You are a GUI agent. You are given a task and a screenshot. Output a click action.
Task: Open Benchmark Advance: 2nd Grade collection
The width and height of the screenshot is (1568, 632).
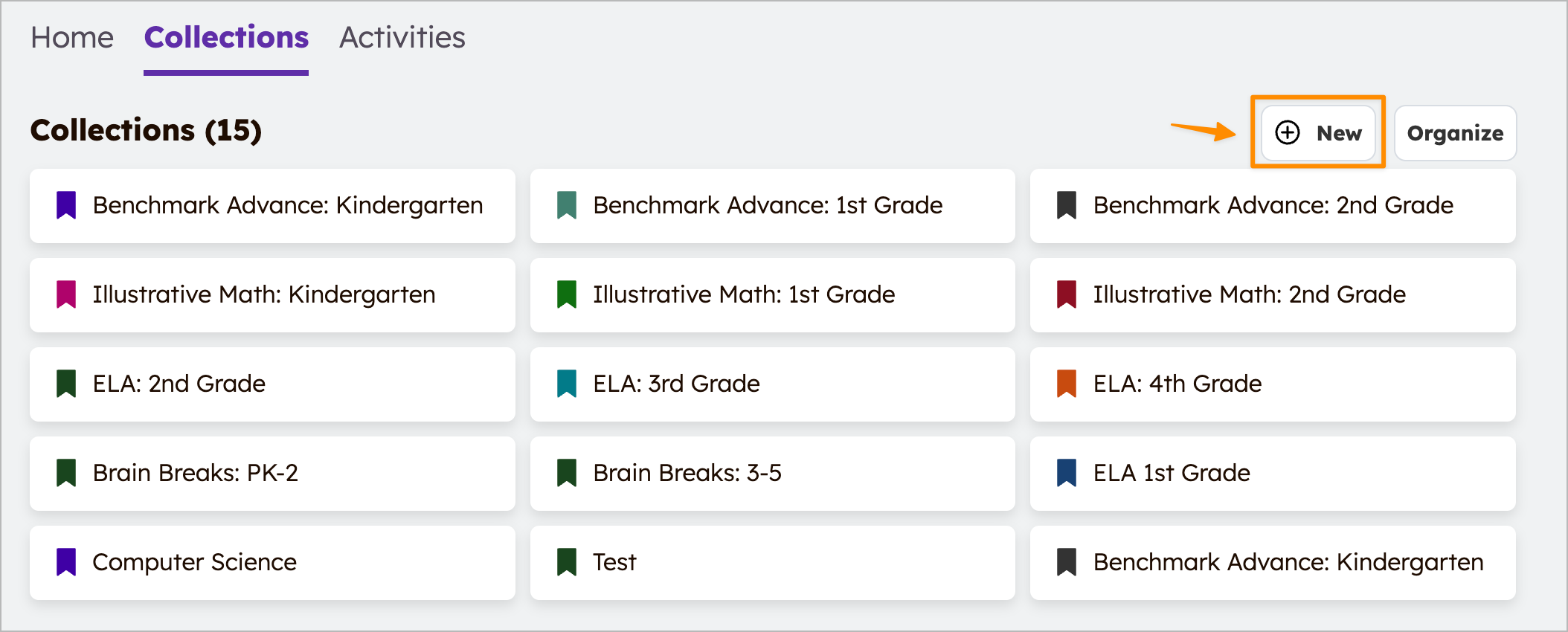tap(1272, 205)
